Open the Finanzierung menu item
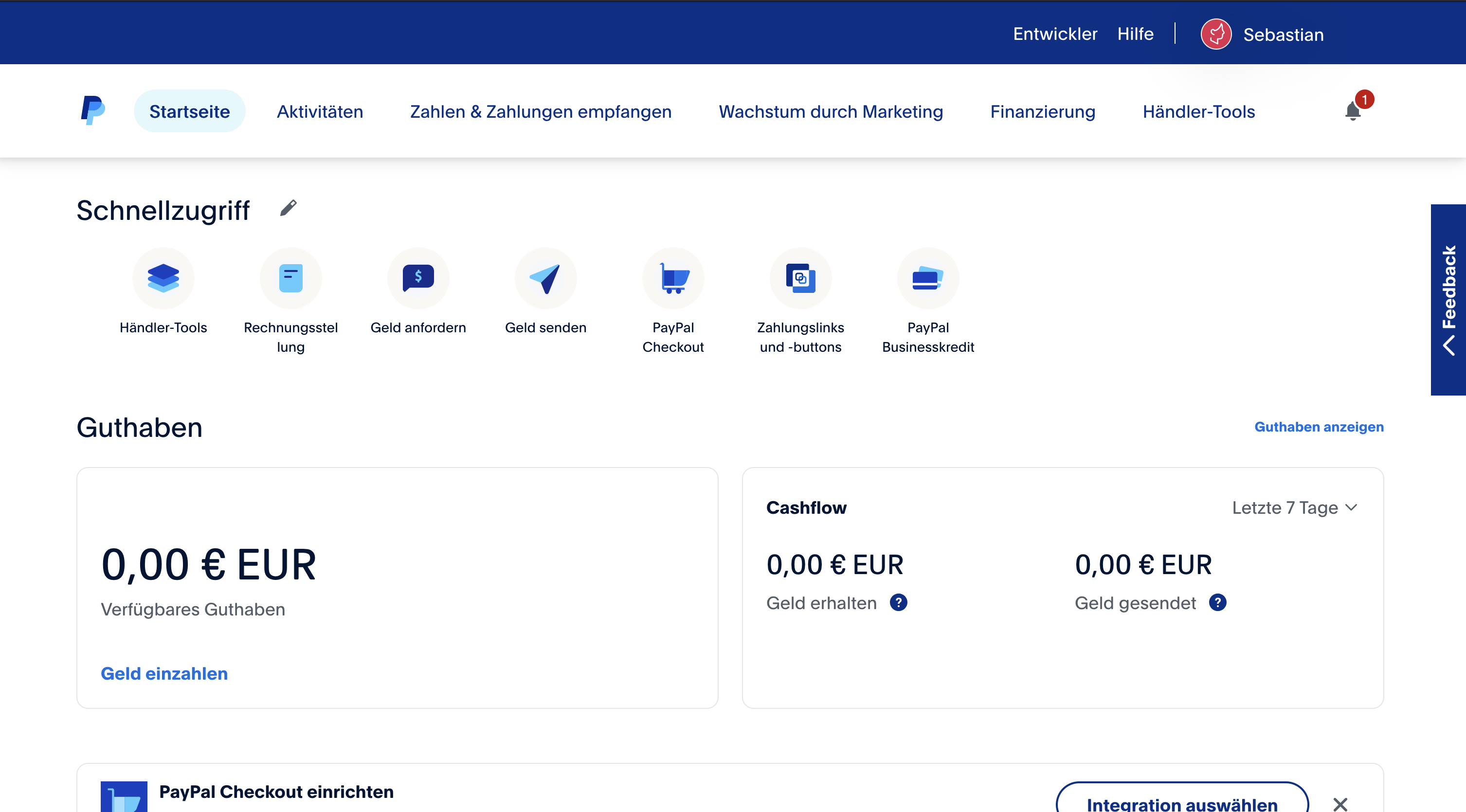 tap(1043, 111)
